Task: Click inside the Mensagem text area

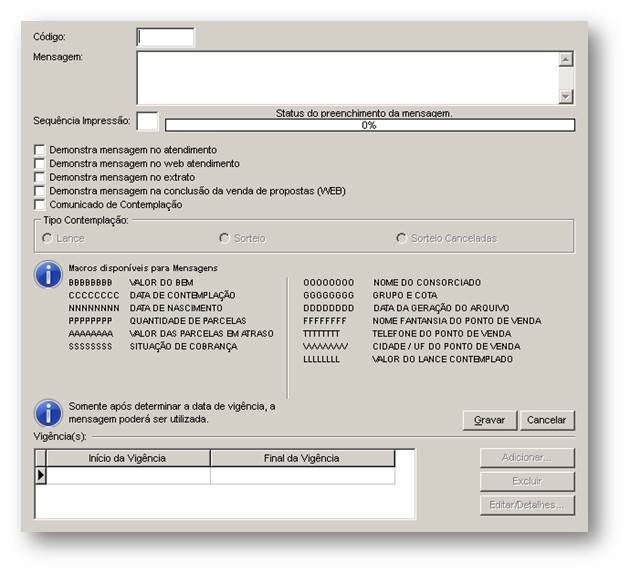Action: [x=348, y=78]
